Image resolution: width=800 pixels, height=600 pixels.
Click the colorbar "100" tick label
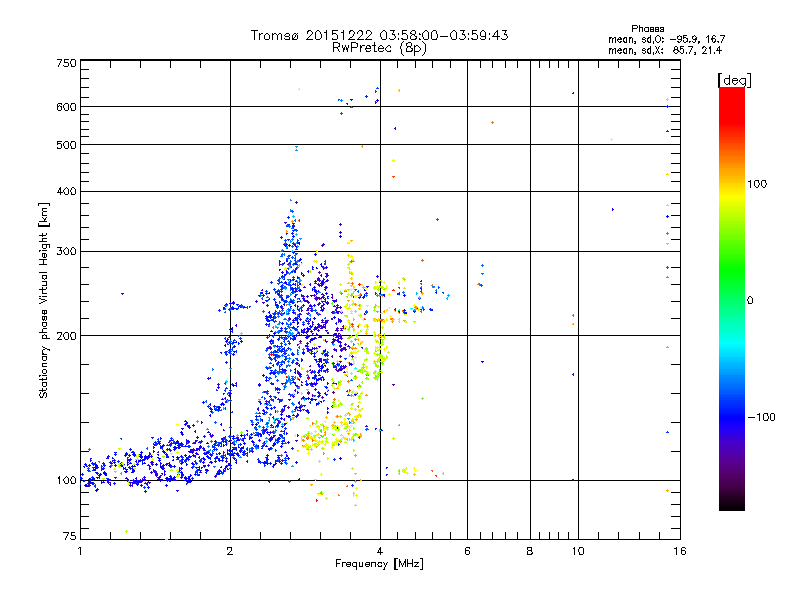click(757, 184)
